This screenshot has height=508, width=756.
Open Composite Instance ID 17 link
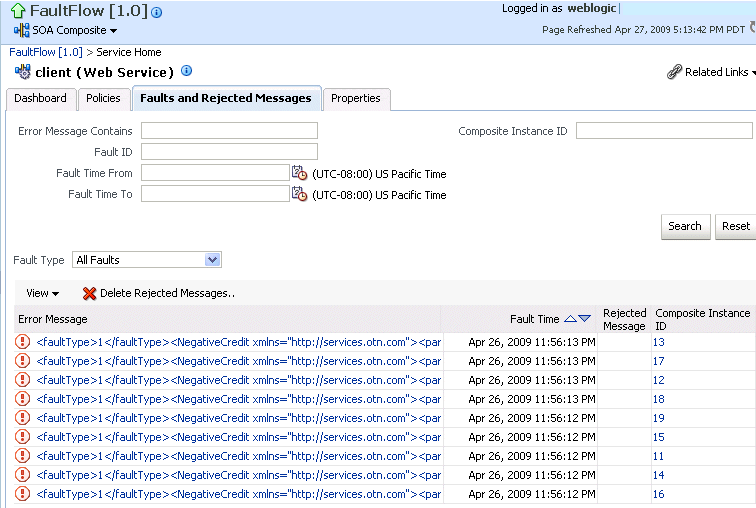659,361
